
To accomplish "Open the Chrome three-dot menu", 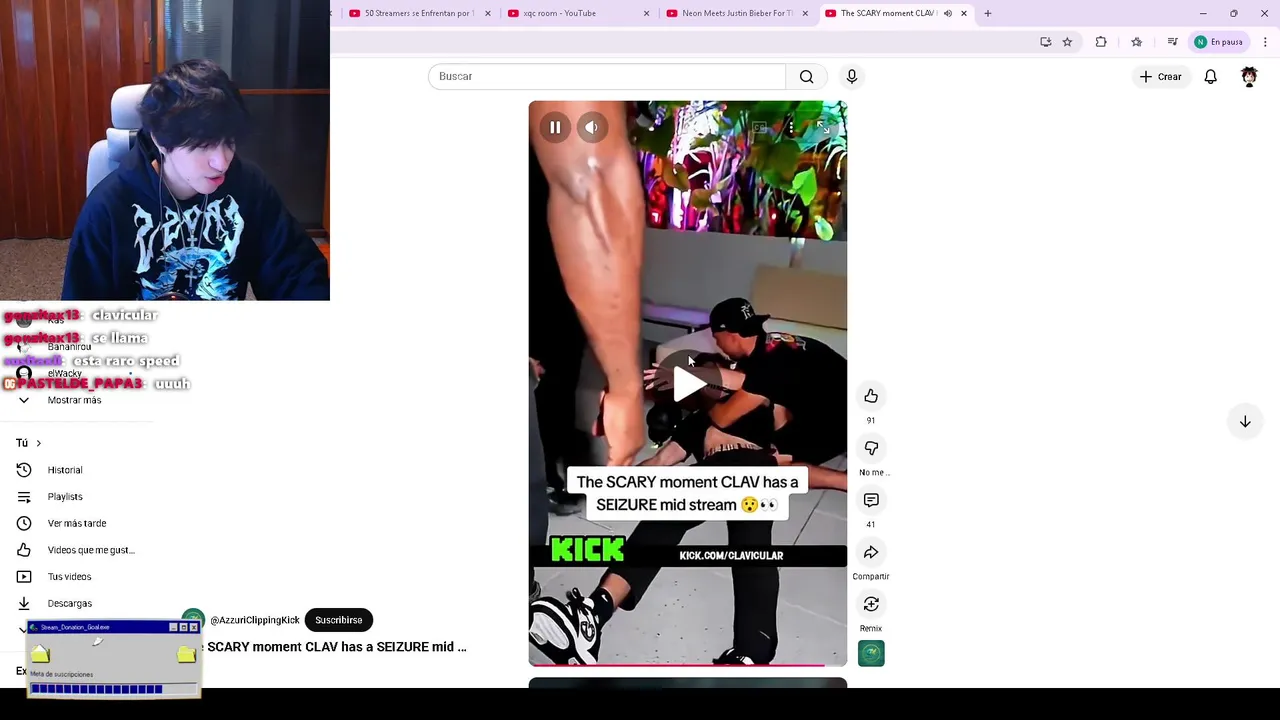I will pyautogui.click(x=1265, y=42).
